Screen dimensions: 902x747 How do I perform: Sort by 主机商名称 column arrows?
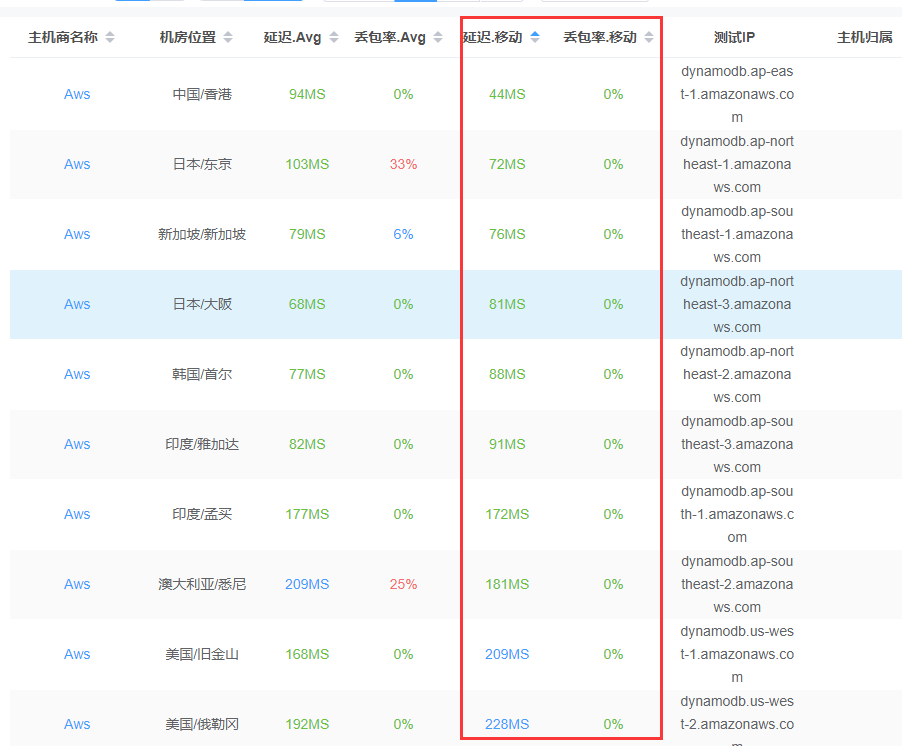110,37
